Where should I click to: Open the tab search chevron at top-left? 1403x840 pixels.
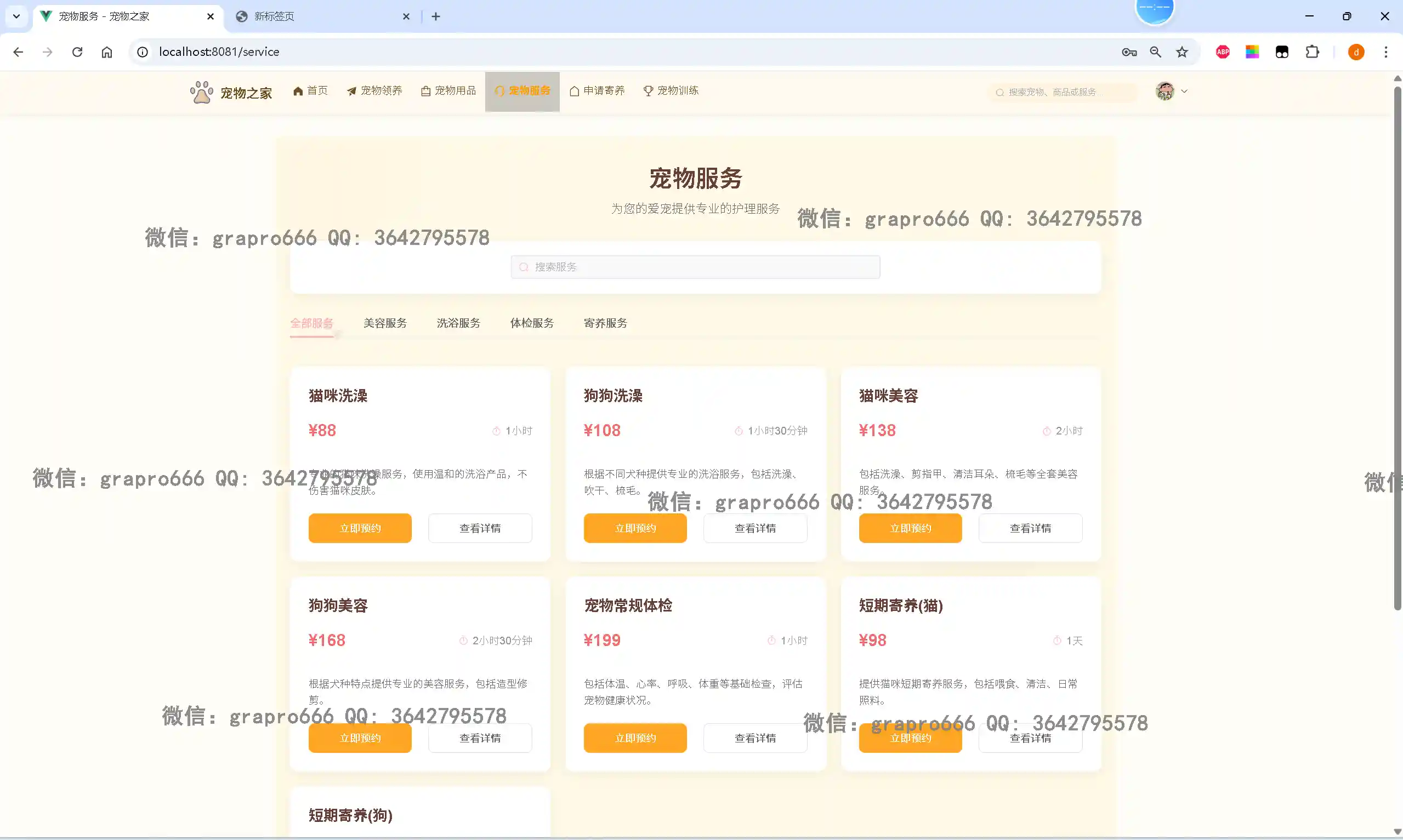pos(16,16)
